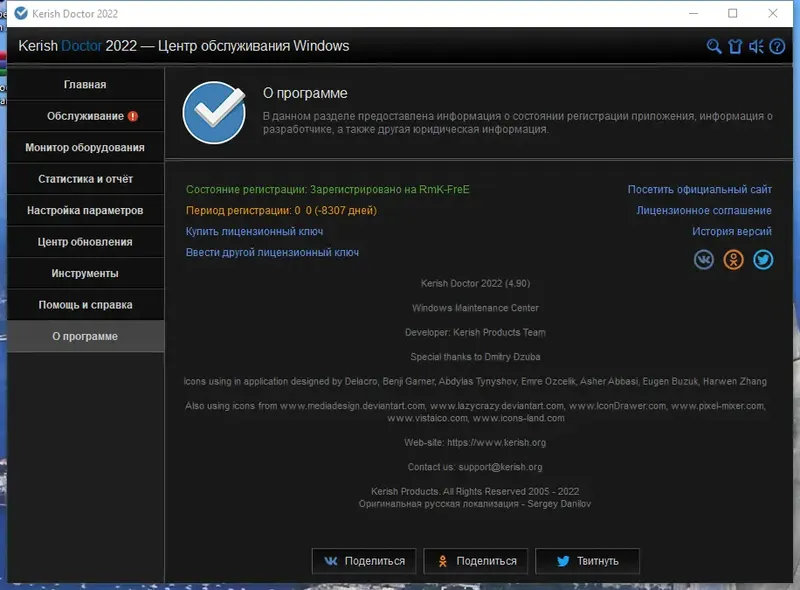Open the Главная section
Viewport: 800px width, 590px height.
tap(85, 85)
